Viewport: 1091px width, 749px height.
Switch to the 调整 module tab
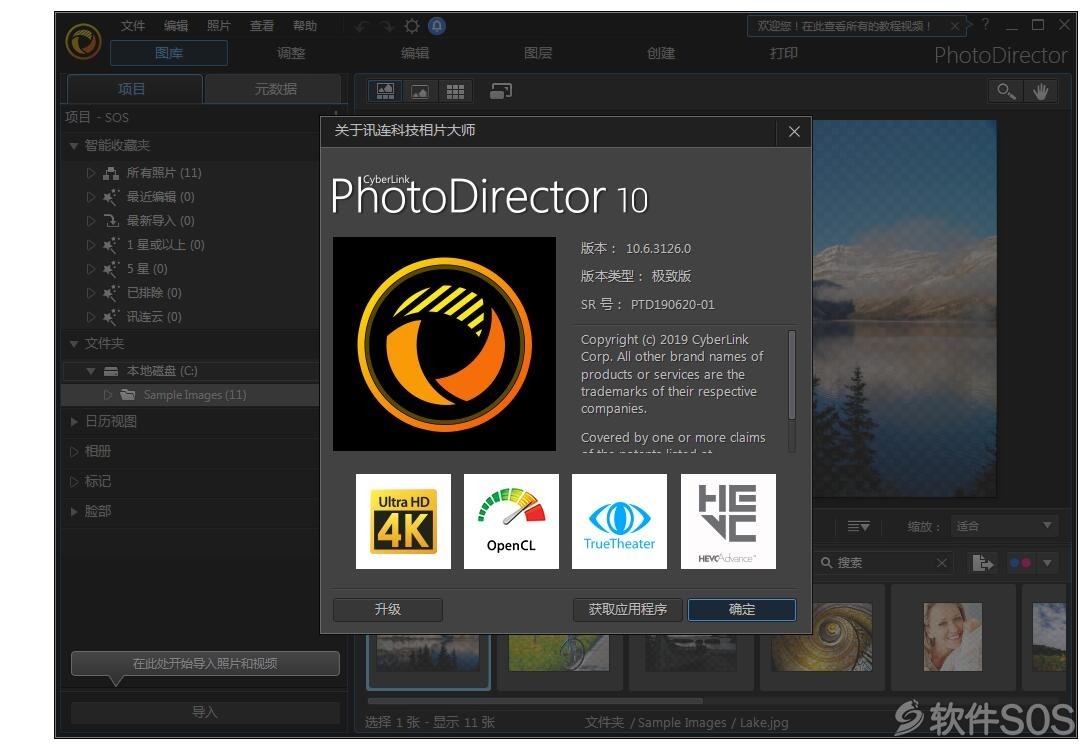pyautogui.click(x=292, y=53)
